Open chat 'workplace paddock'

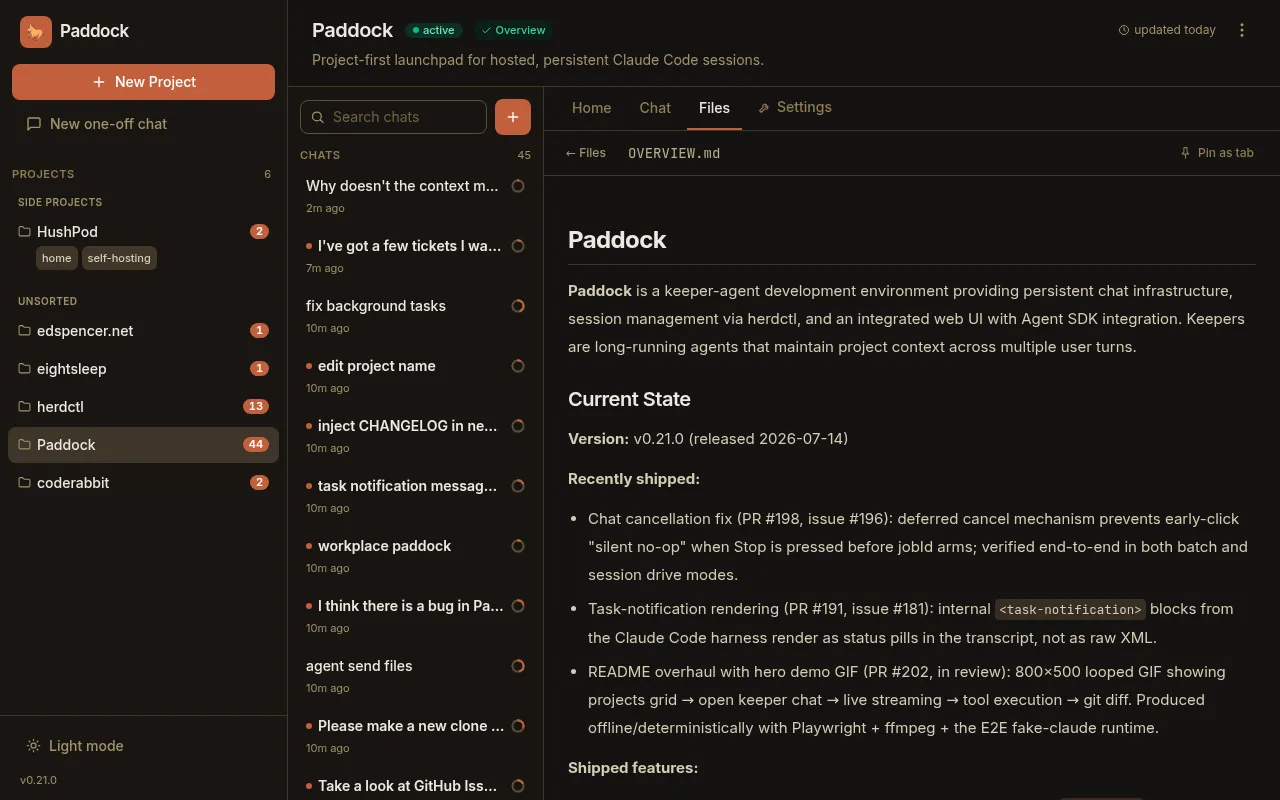[415, 556]
